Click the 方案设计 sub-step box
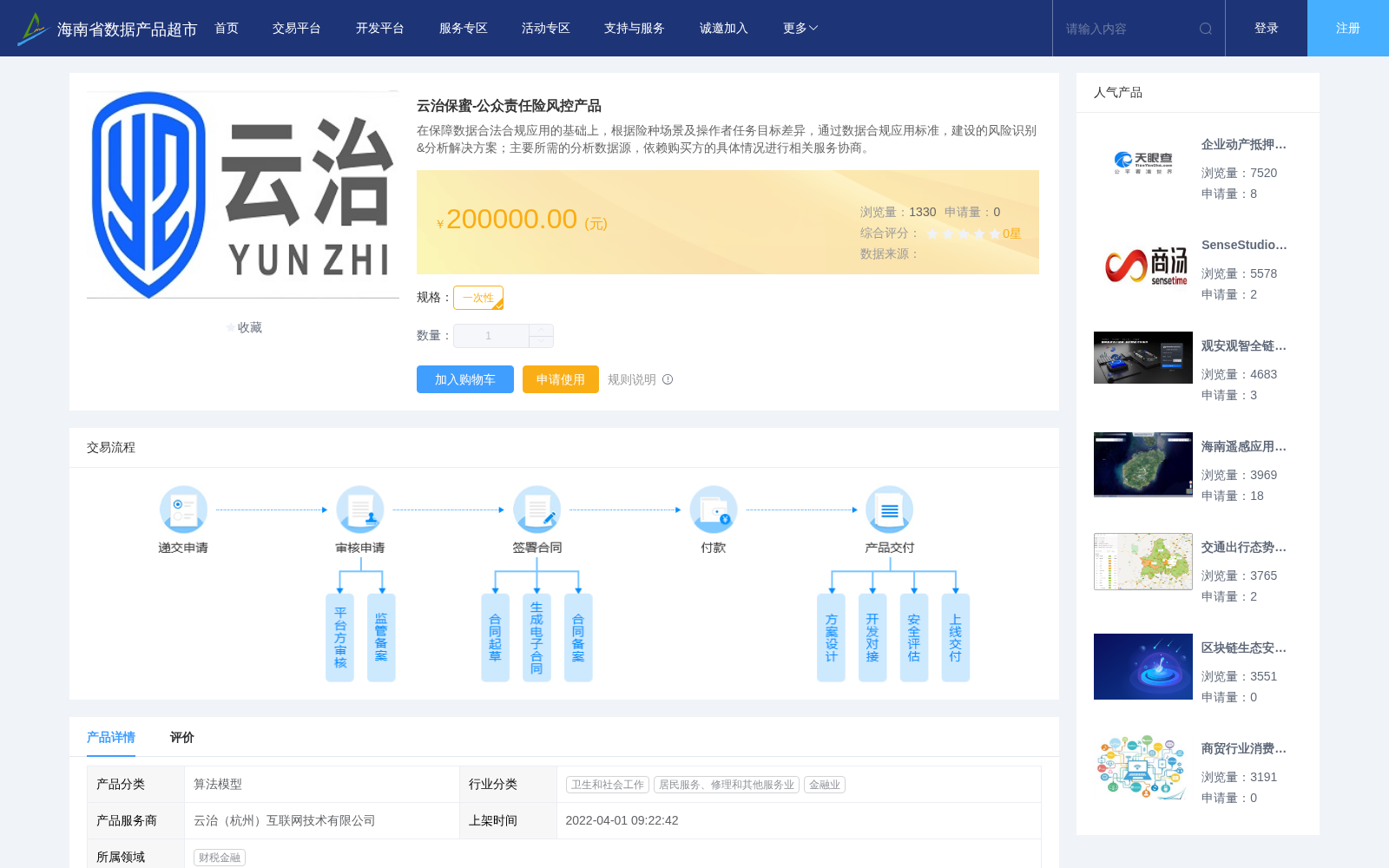Image resolution: width=1389 pixels, height=868 pixels. [831, 638]
